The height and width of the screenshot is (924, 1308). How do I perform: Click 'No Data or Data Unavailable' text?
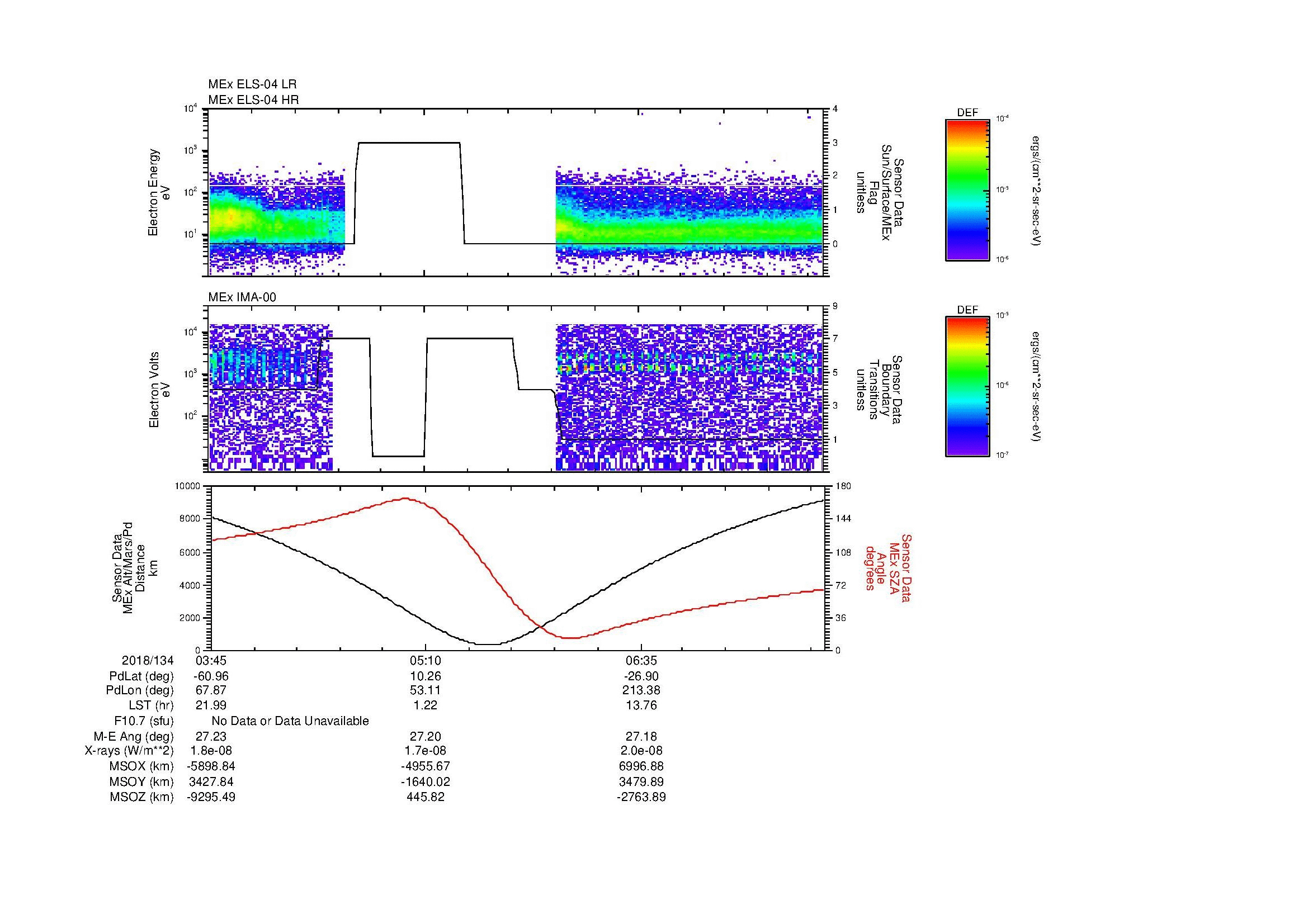point(290,721)
